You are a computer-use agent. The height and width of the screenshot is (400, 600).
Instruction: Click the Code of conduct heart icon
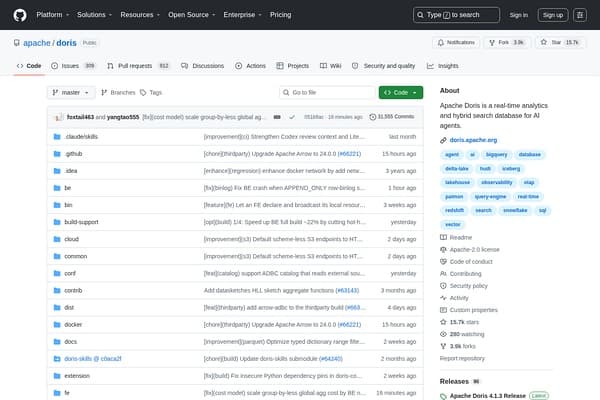pyautogui.click(x=443, y=261)
